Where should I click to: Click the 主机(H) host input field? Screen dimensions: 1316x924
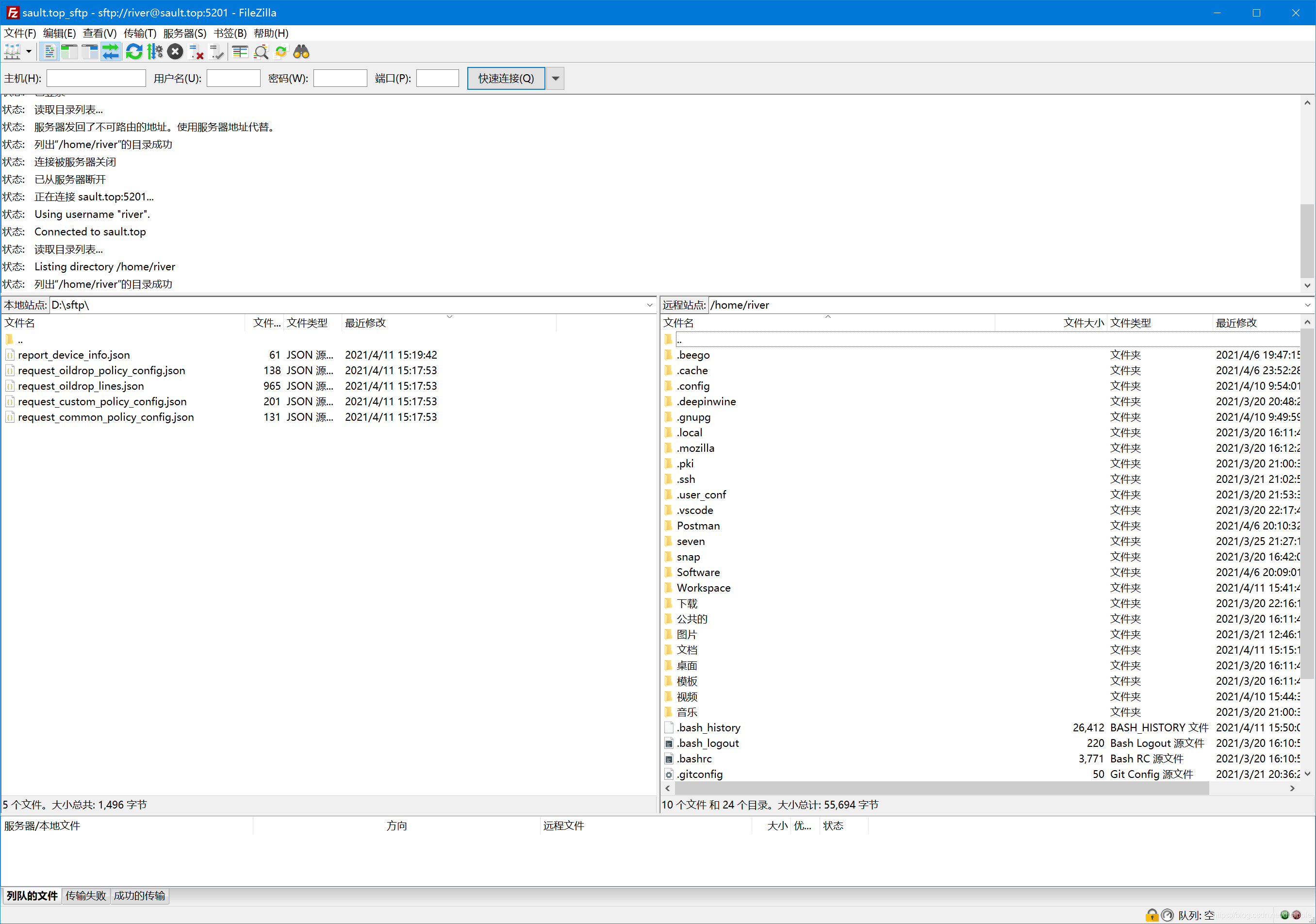coord(96,79)
